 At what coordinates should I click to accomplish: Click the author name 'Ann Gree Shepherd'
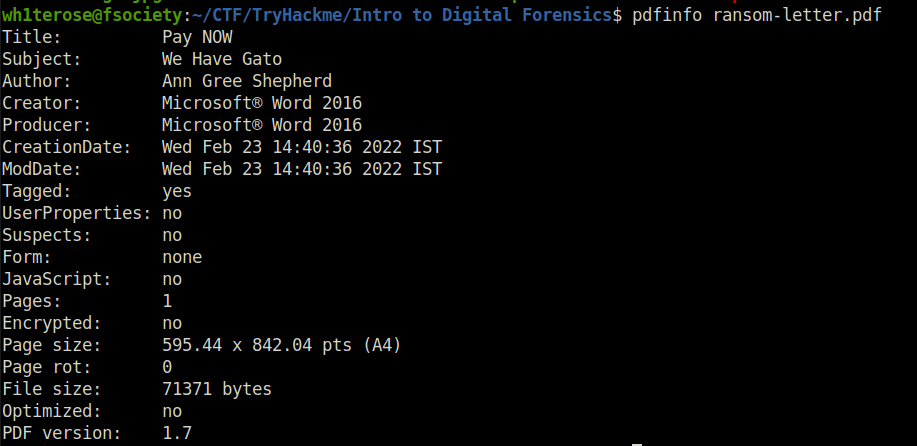[x=247, y=81]
